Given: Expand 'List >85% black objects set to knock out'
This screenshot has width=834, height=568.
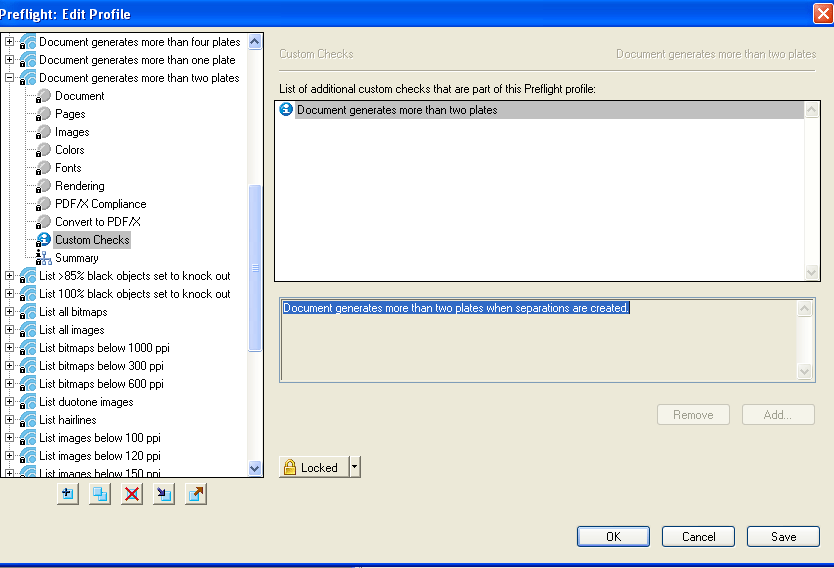Looking at the screenshot, I should coord(9,275).
